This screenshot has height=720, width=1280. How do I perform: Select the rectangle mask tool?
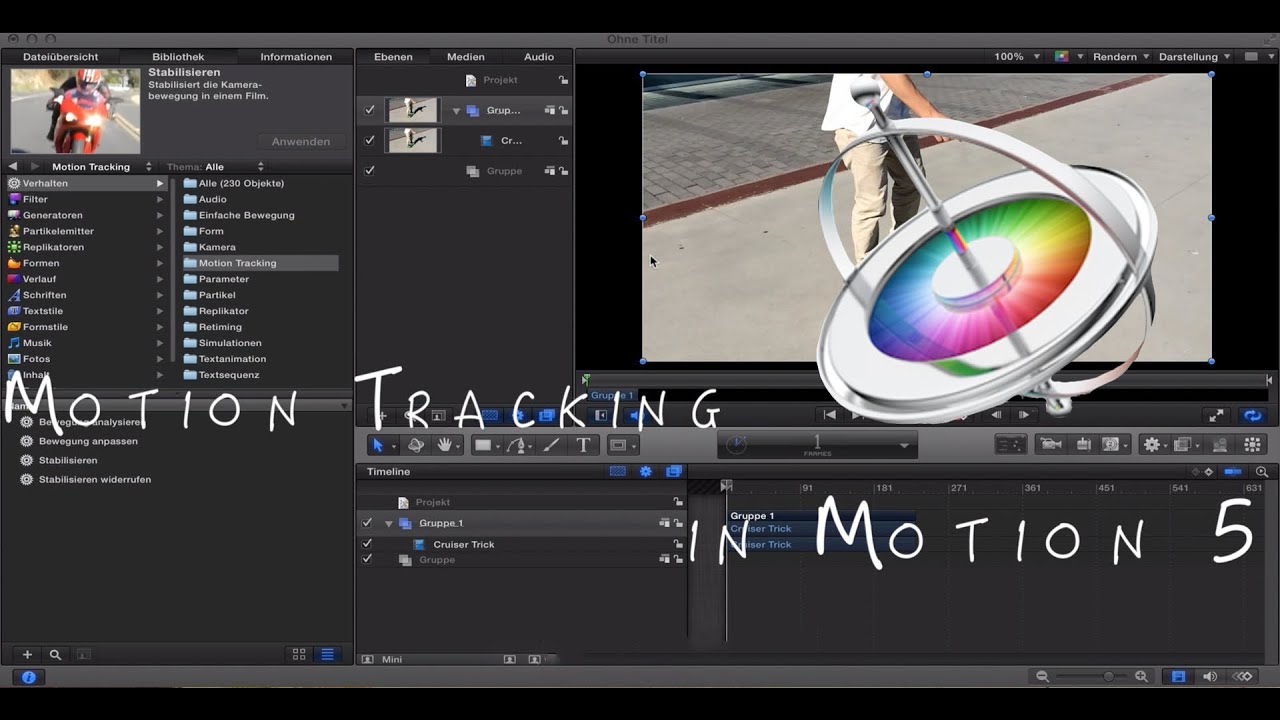tap(617, 445)
